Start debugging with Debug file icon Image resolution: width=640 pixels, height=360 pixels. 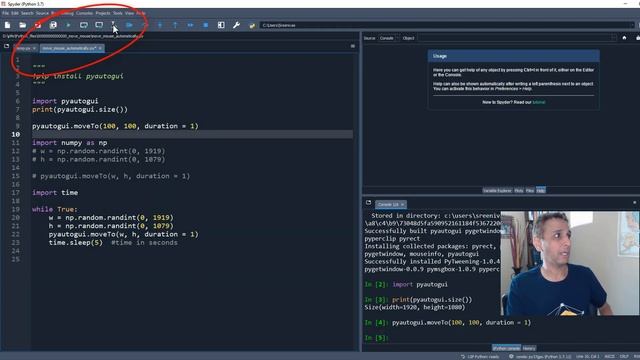point(129,25)
